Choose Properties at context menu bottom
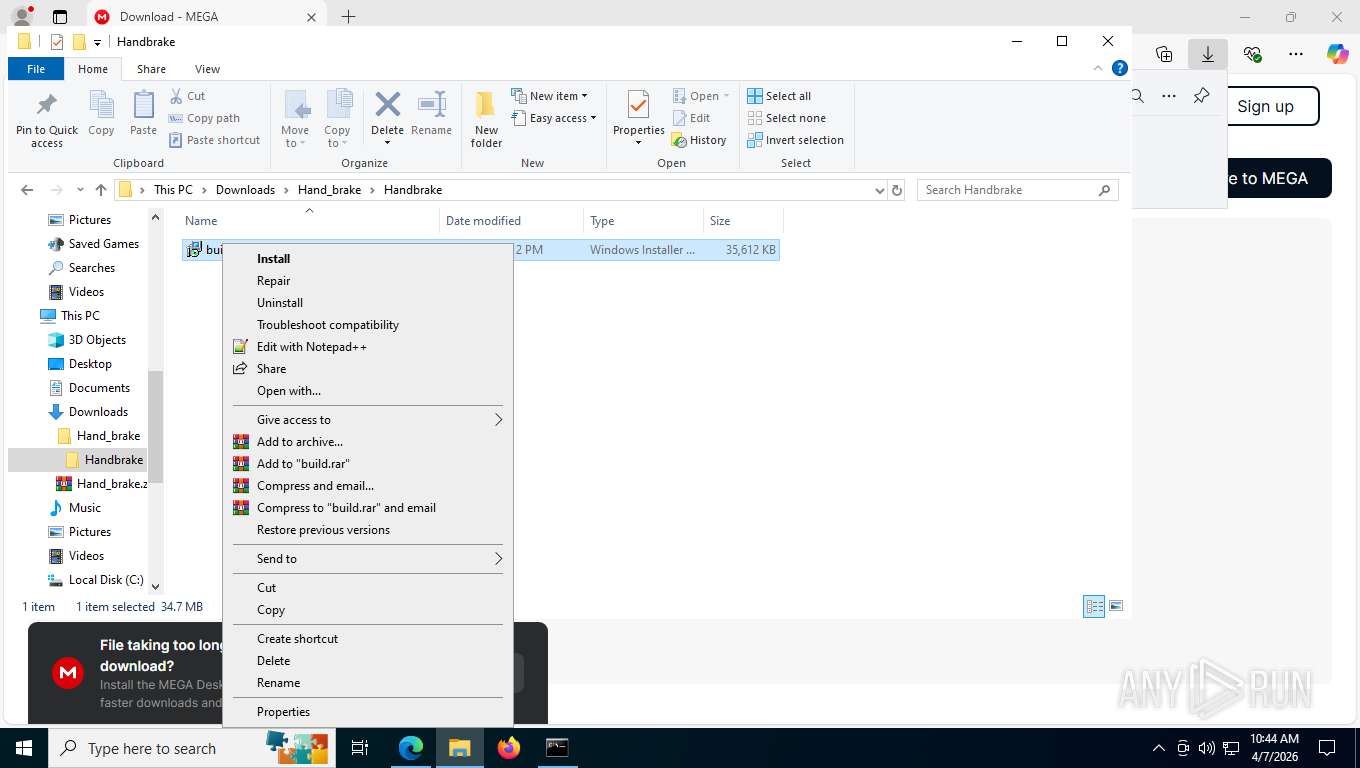Viewport: 1360px width, 768px height. [368, 712]
